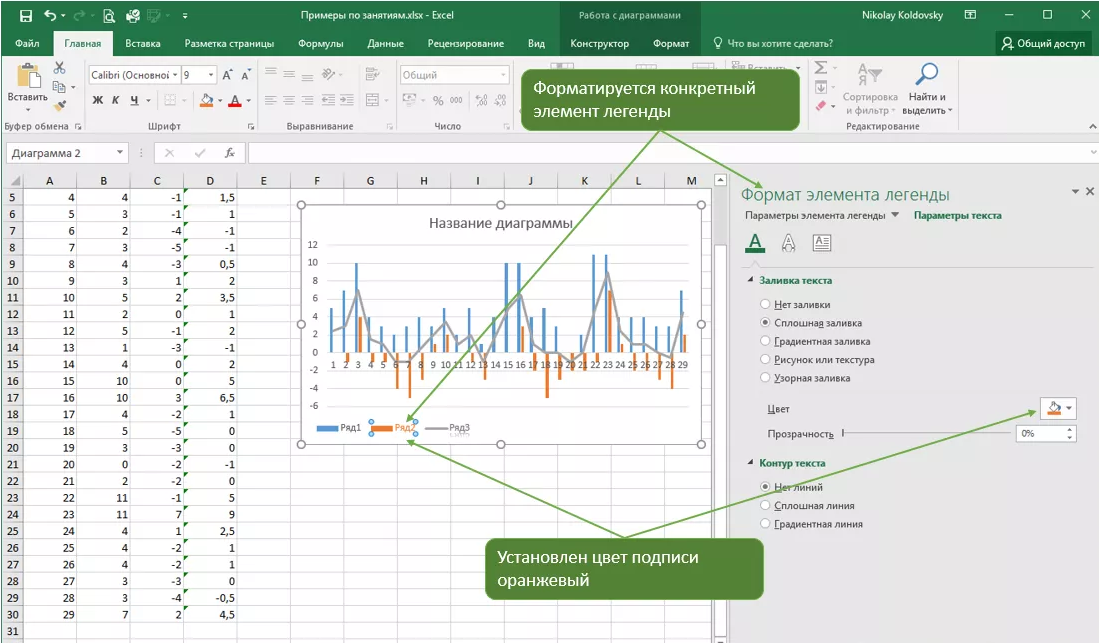Click the chart title 'Название диаграммы'
Image resolution: width=1099 pixels, height=643 pixels.
point(500,223)
